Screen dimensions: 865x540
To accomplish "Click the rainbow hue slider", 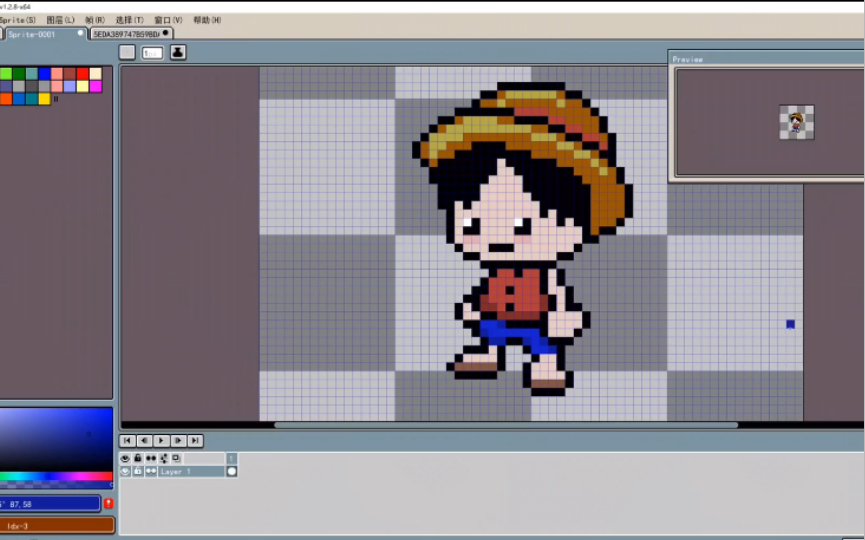I will 56,477.
